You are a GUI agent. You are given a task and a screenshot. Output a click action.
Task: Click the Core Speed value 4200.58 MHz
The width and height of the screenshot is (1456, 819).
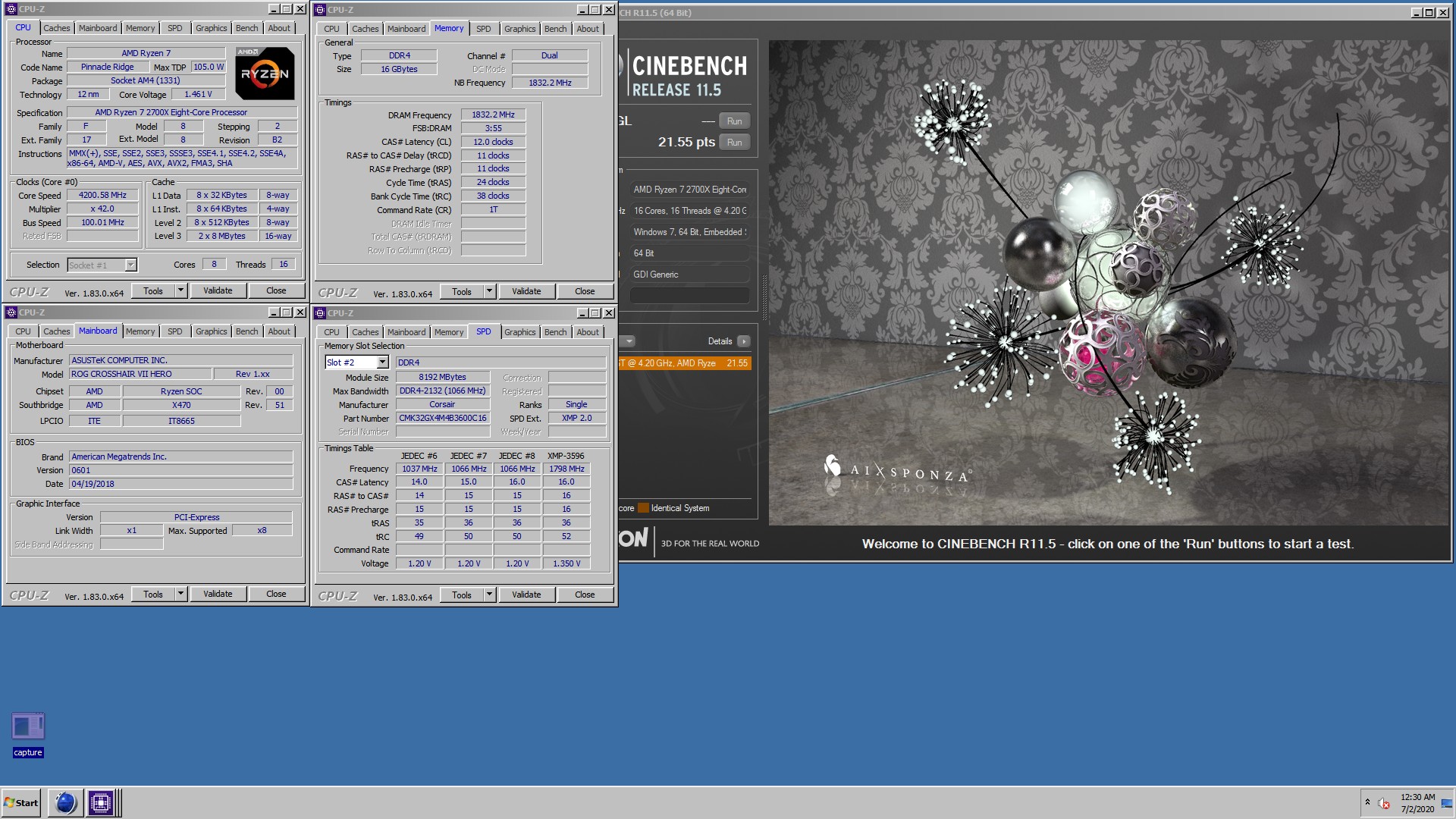click(x=102, y=195)
